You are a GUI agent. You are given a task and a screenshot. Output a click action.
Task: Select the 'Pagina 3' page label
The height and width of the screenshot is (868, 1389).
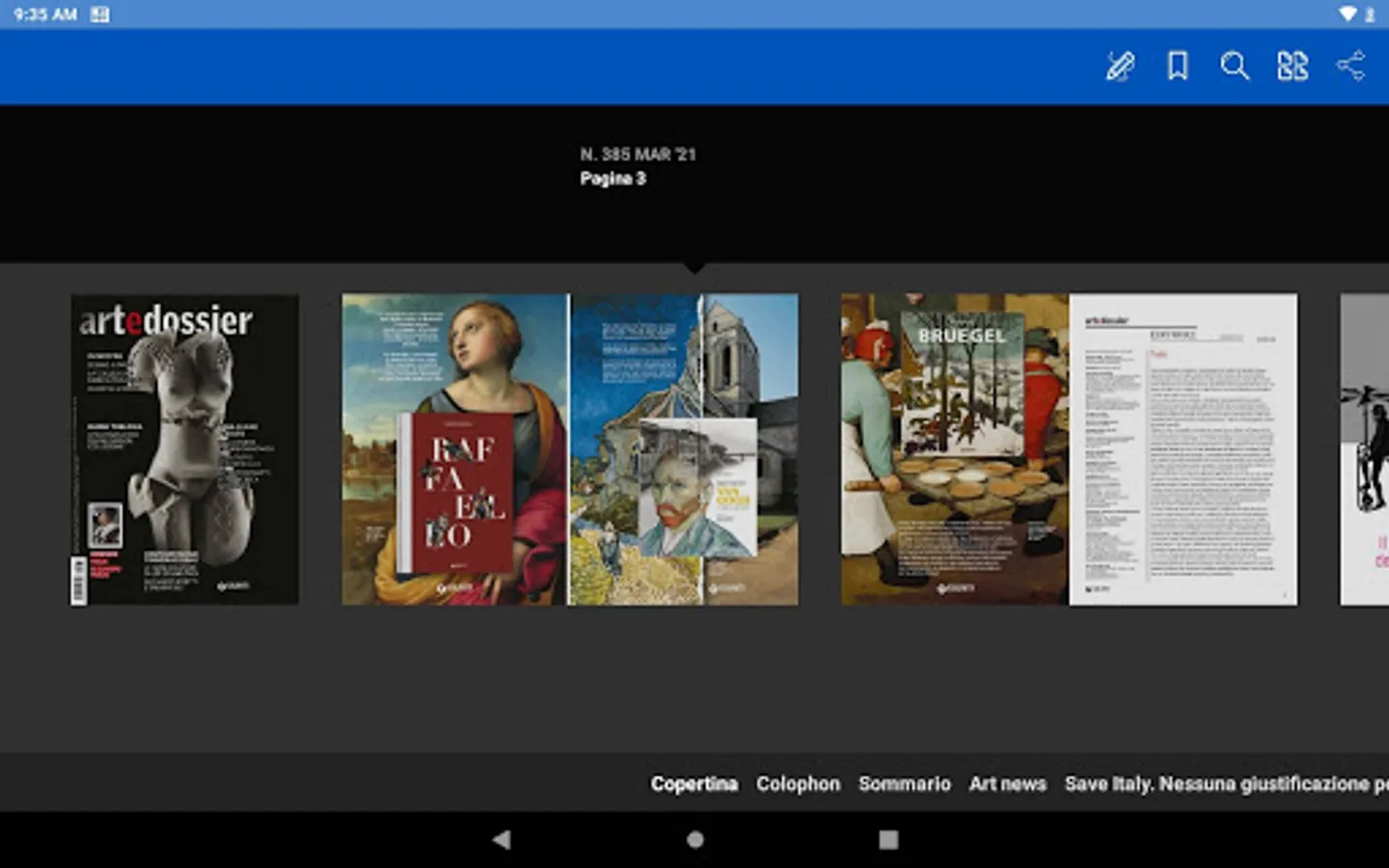pyautogui.click(x=613, y=178)
